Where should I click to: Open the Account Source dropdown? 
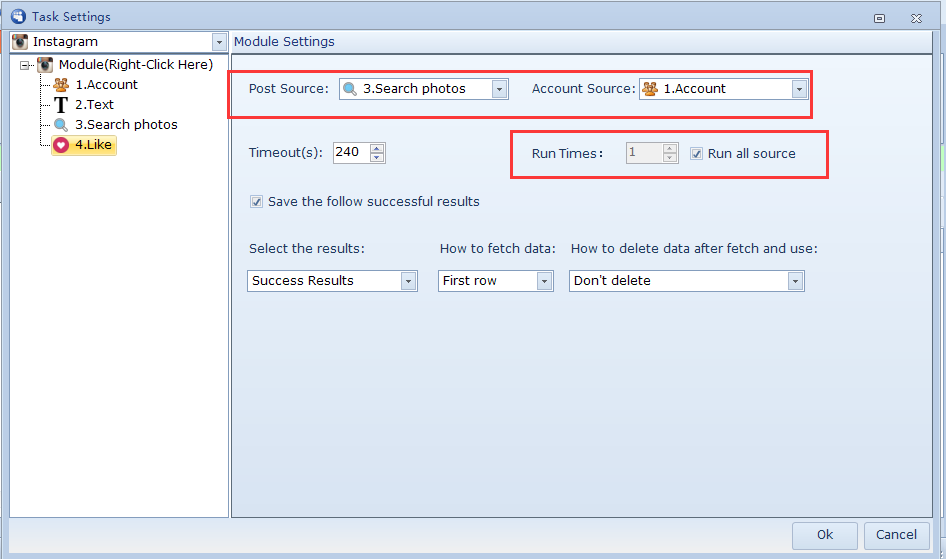(x=798, y=89)
